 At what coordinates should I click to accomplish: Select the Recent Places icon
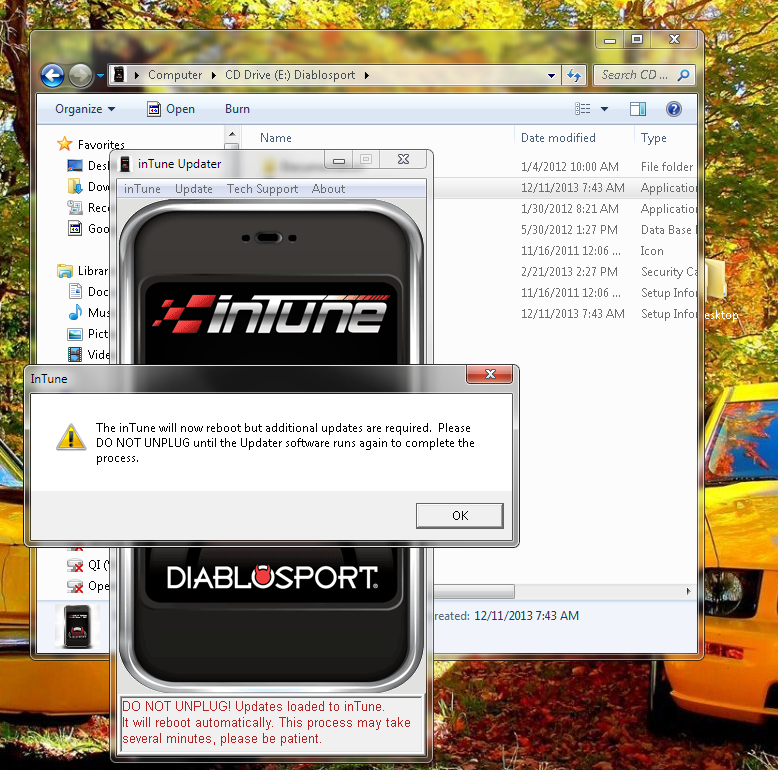75,207
